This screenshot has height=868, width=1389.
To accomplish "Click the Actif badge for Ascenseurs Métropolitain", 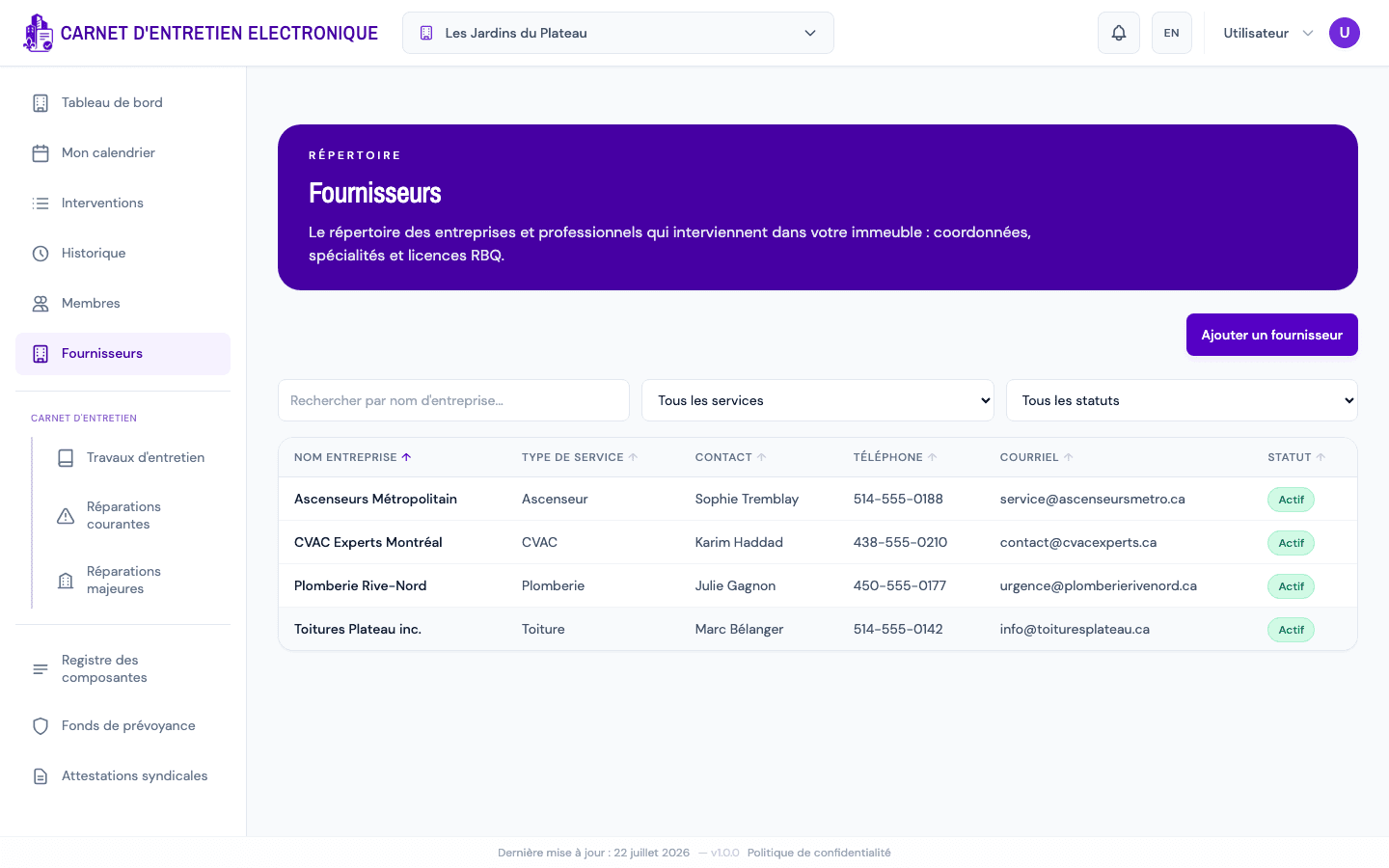I will pyautogui.click(x=1291, y=500).
